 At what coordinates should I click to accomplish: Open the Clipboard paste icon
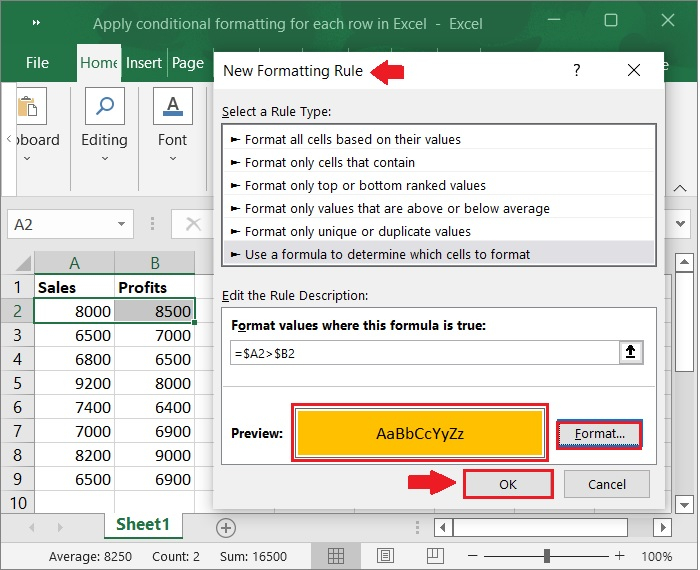(31, 106)
